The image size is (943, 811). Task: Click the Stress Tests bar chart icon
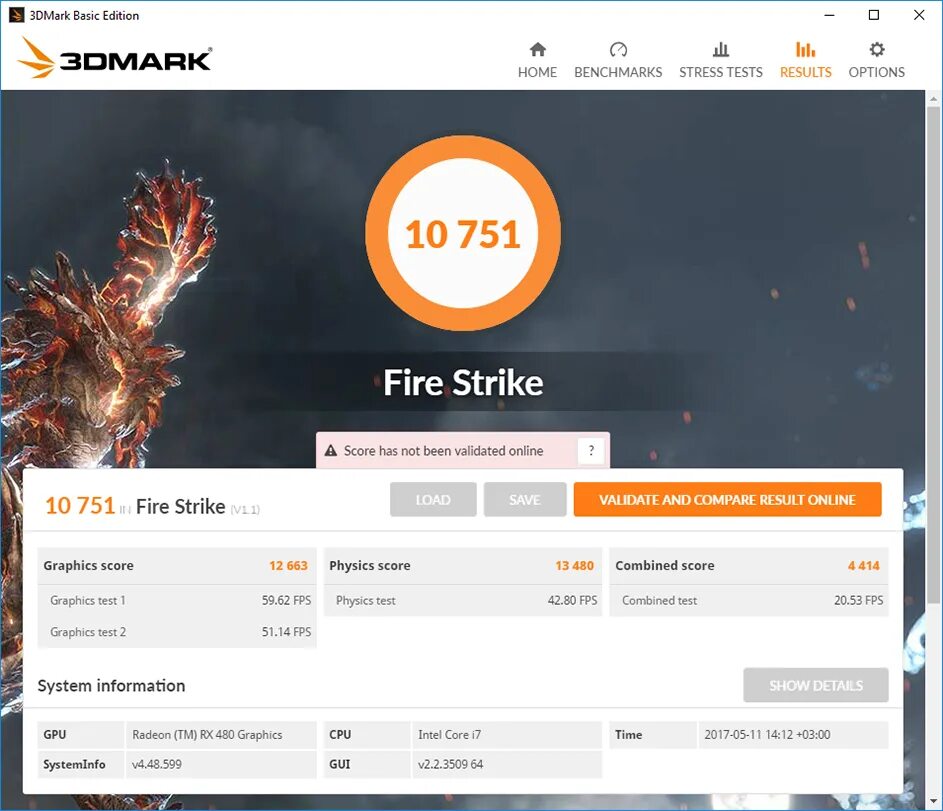(720, 49)
